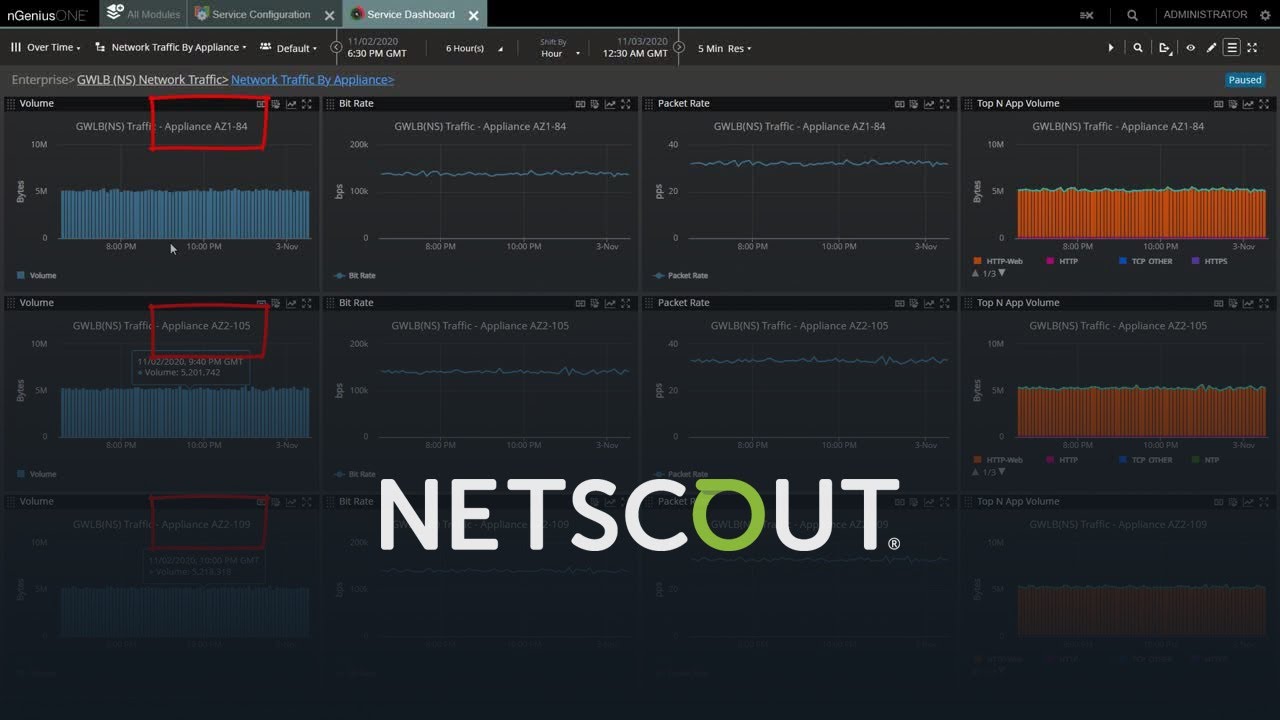1280x720 pixels.
Task: Maximize the AZ1-84 Bit Rate panel
Action: [x=626, y=104]
